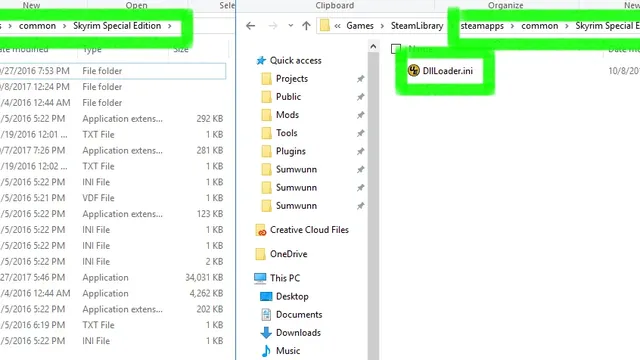Click the Quick access star icon

(261, 61)
